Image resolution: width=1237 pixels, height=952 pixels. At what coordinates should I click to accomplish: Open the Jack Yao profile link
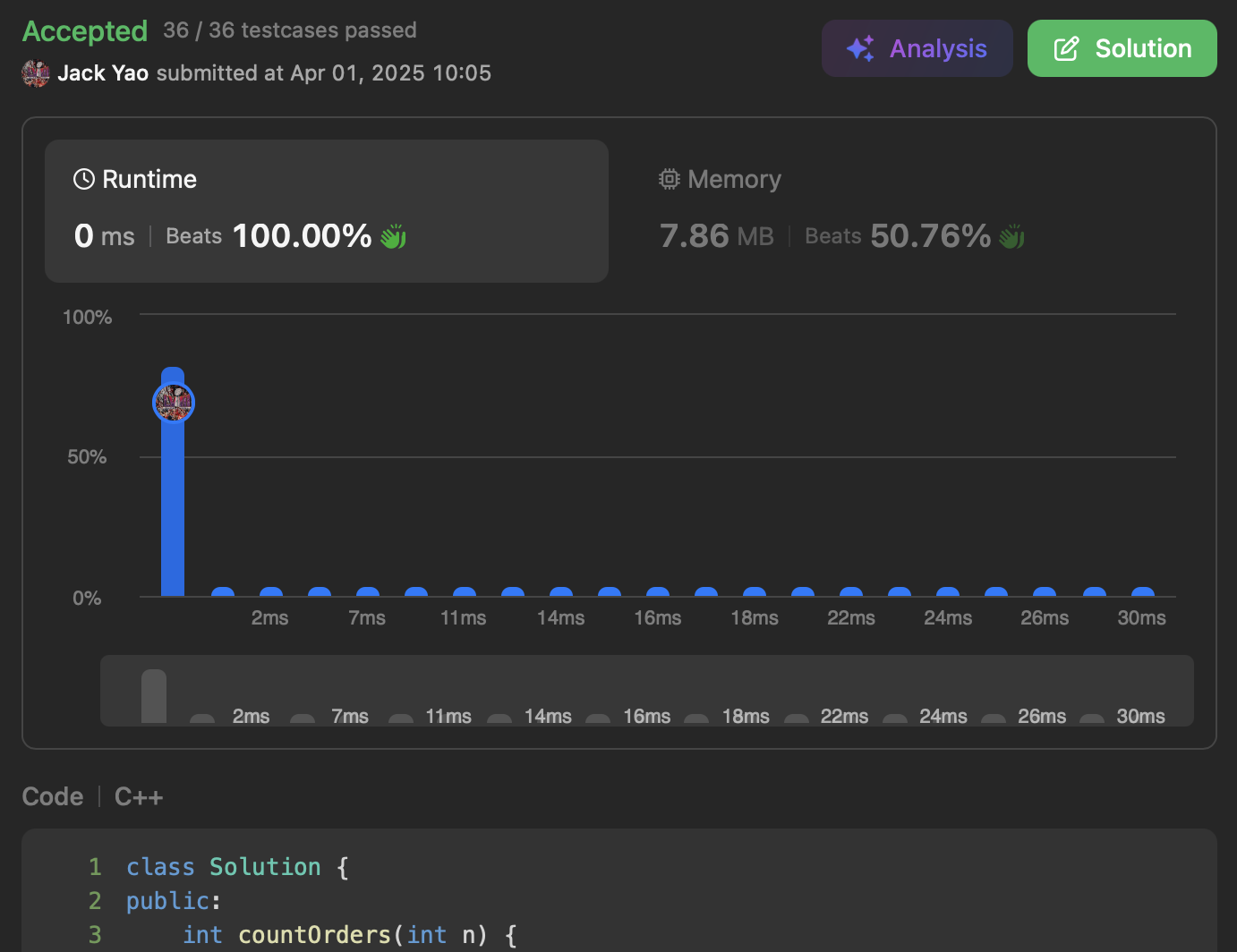(103, 73)
